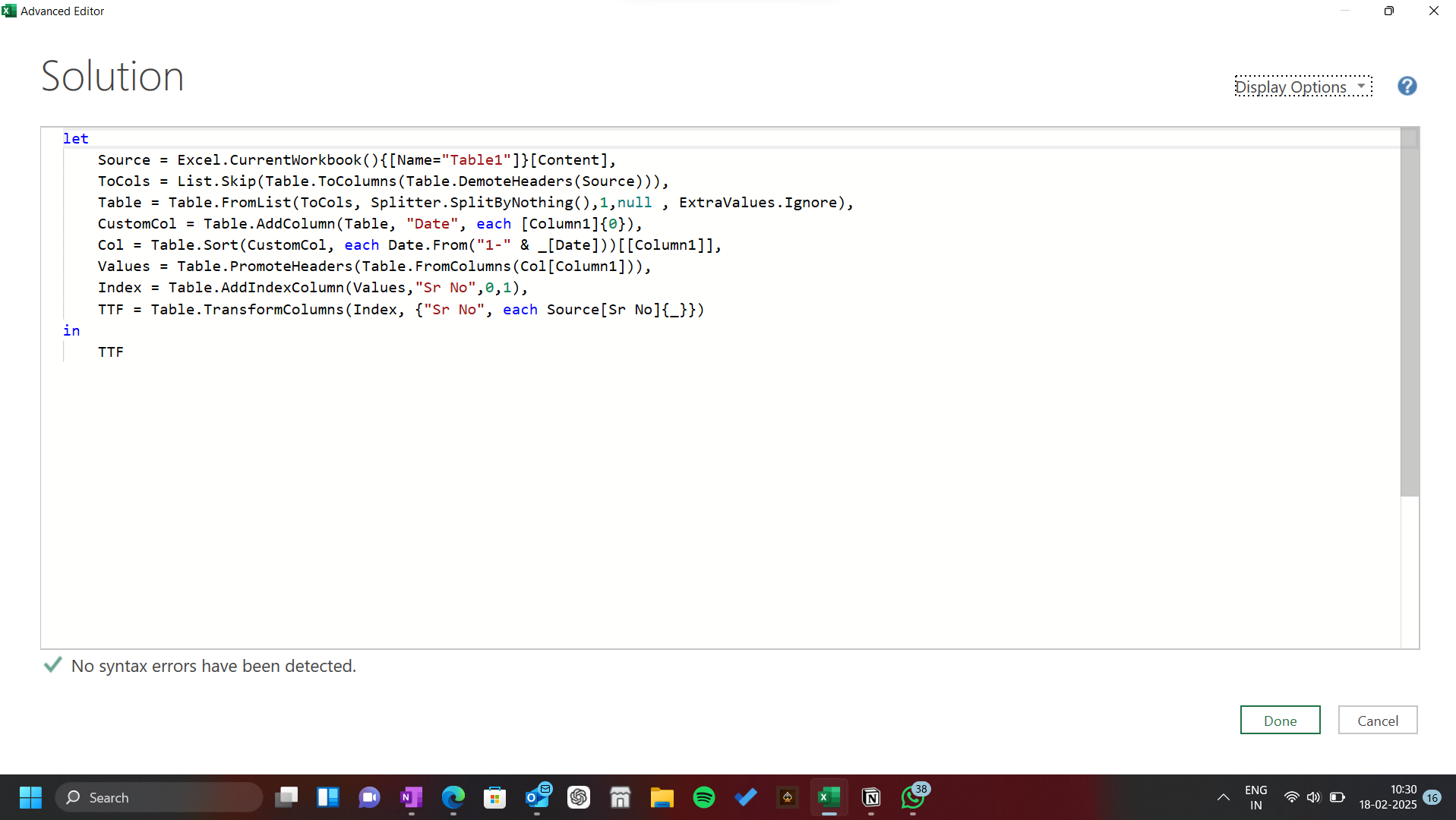Switch to Excel in the taskbar
Viewport: 1456px width, 820px height.
coord(829,797)
